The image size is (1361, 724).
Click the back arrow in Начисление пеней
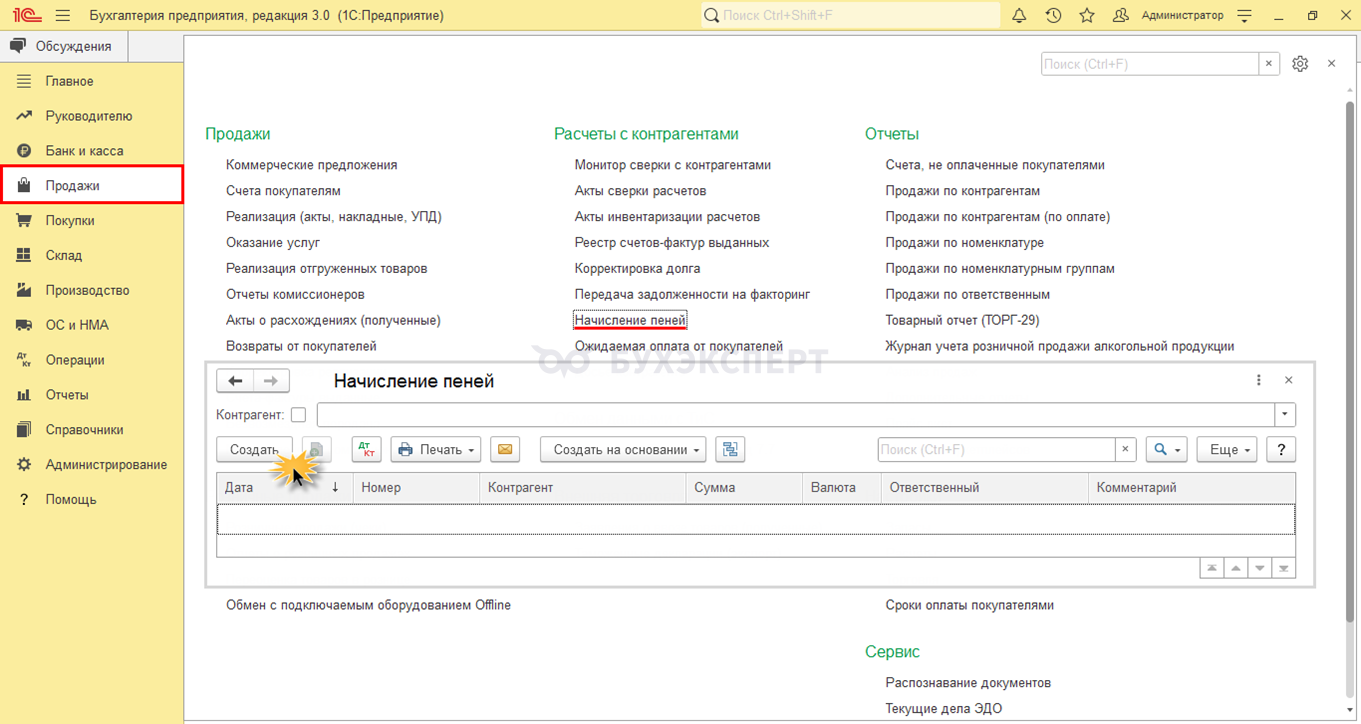point(236,381)
